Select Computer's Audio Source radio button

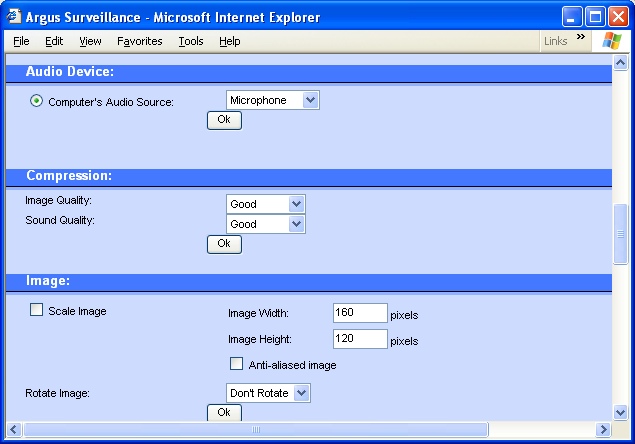(x=36, y=100)
